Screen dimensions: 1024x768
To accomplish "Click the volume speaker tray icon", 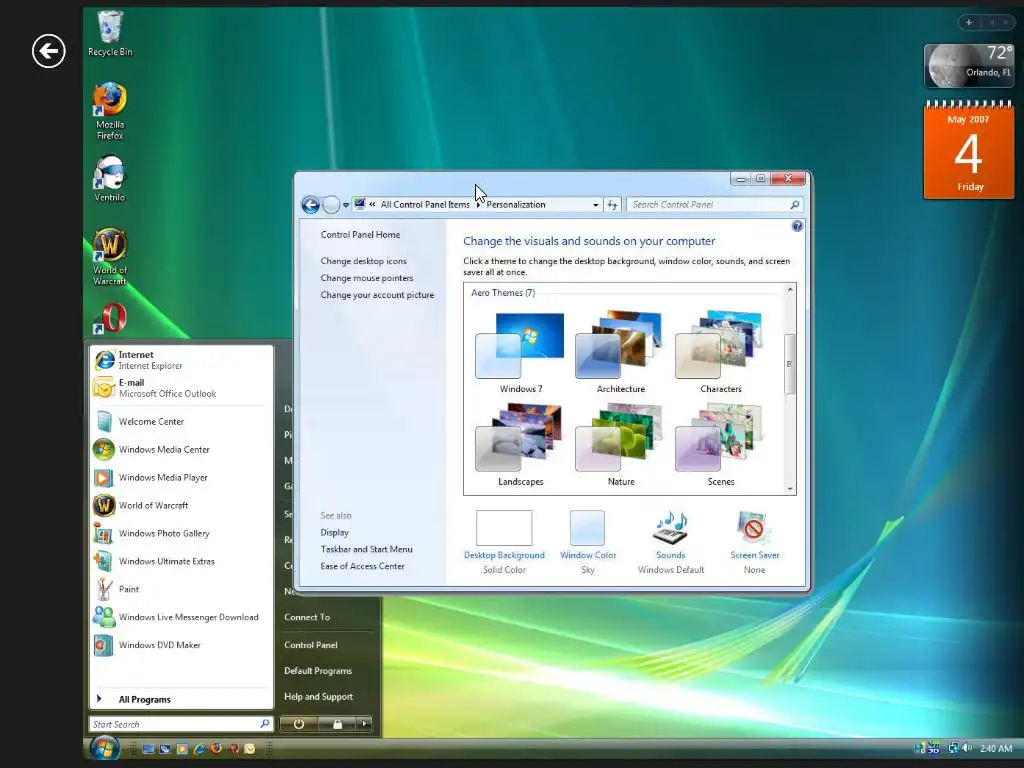I will (967, 748).
